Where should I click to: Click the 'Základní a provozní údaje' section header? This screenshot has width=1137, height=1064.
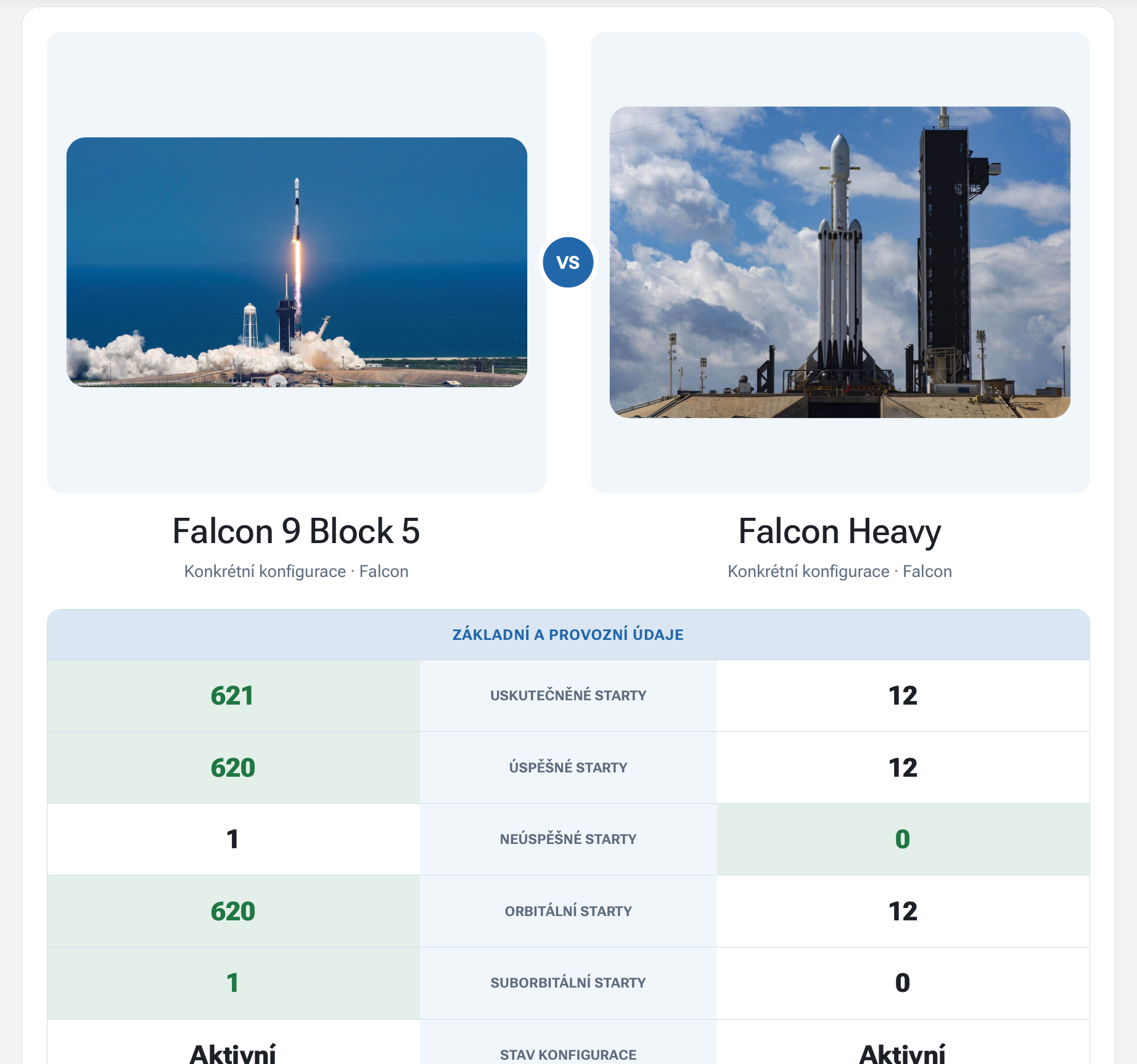pos(568,634)
